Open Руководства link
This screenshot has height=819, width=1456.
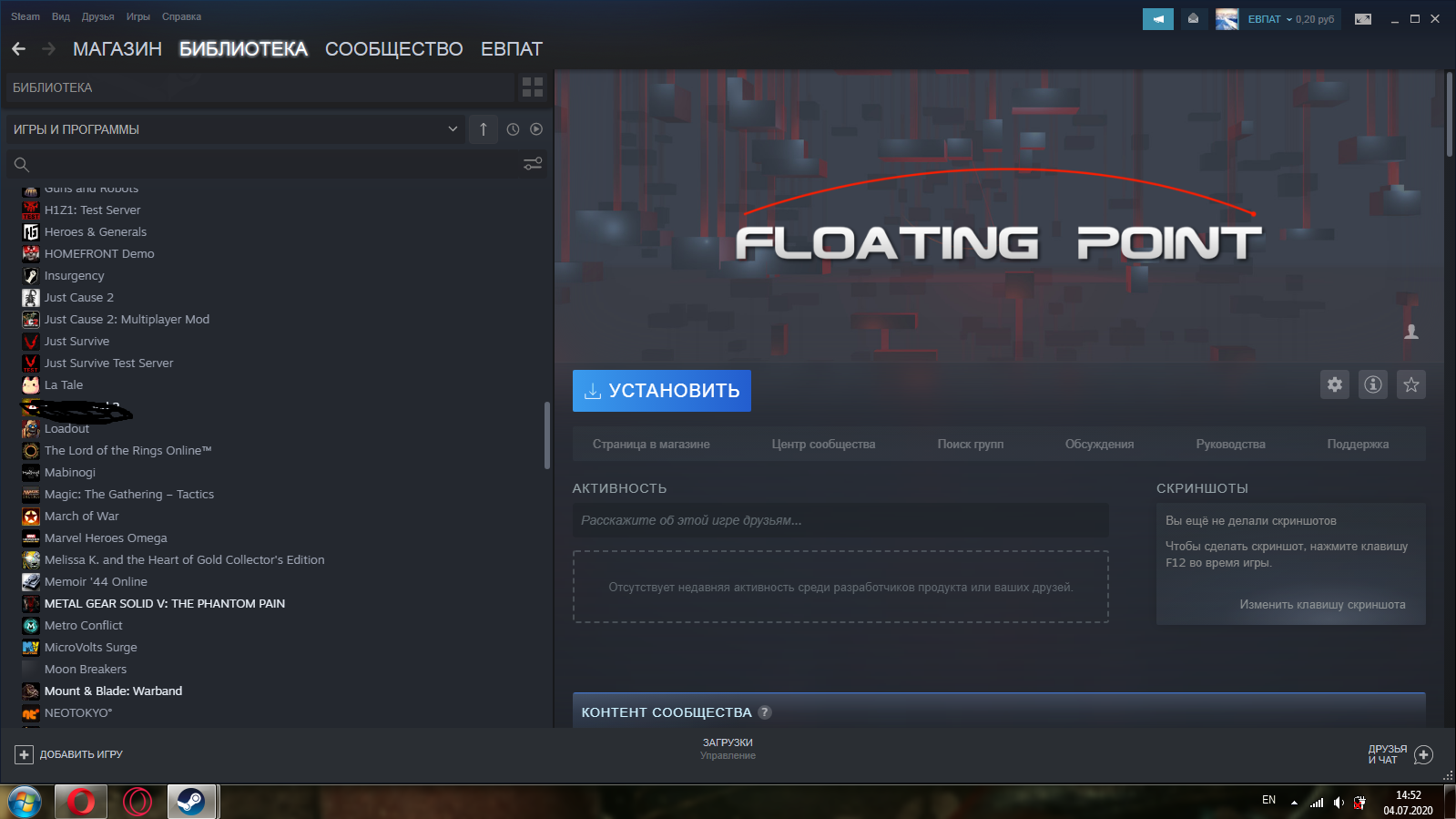tap(1230, 445)
